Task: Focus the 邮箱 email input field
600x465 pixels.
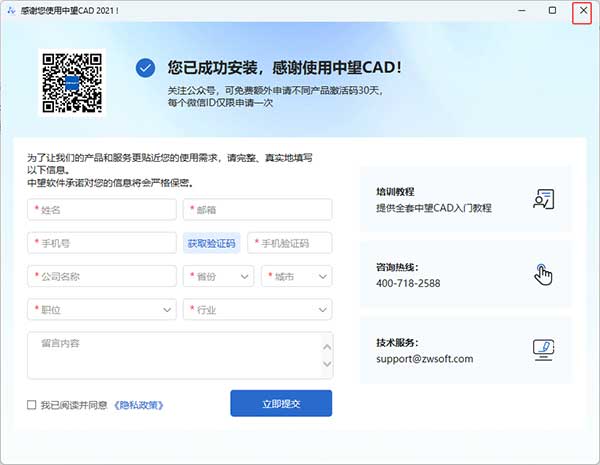Action: [x=258, y=209]
